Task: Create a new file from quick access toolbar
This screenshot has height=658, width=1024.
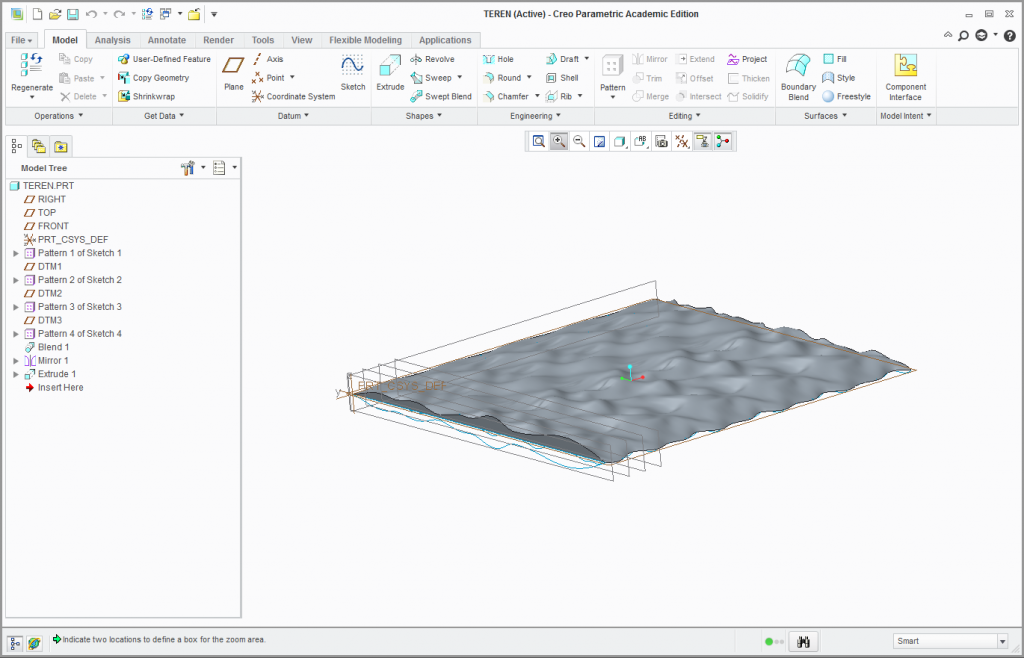Action: [x=38, y=14]
